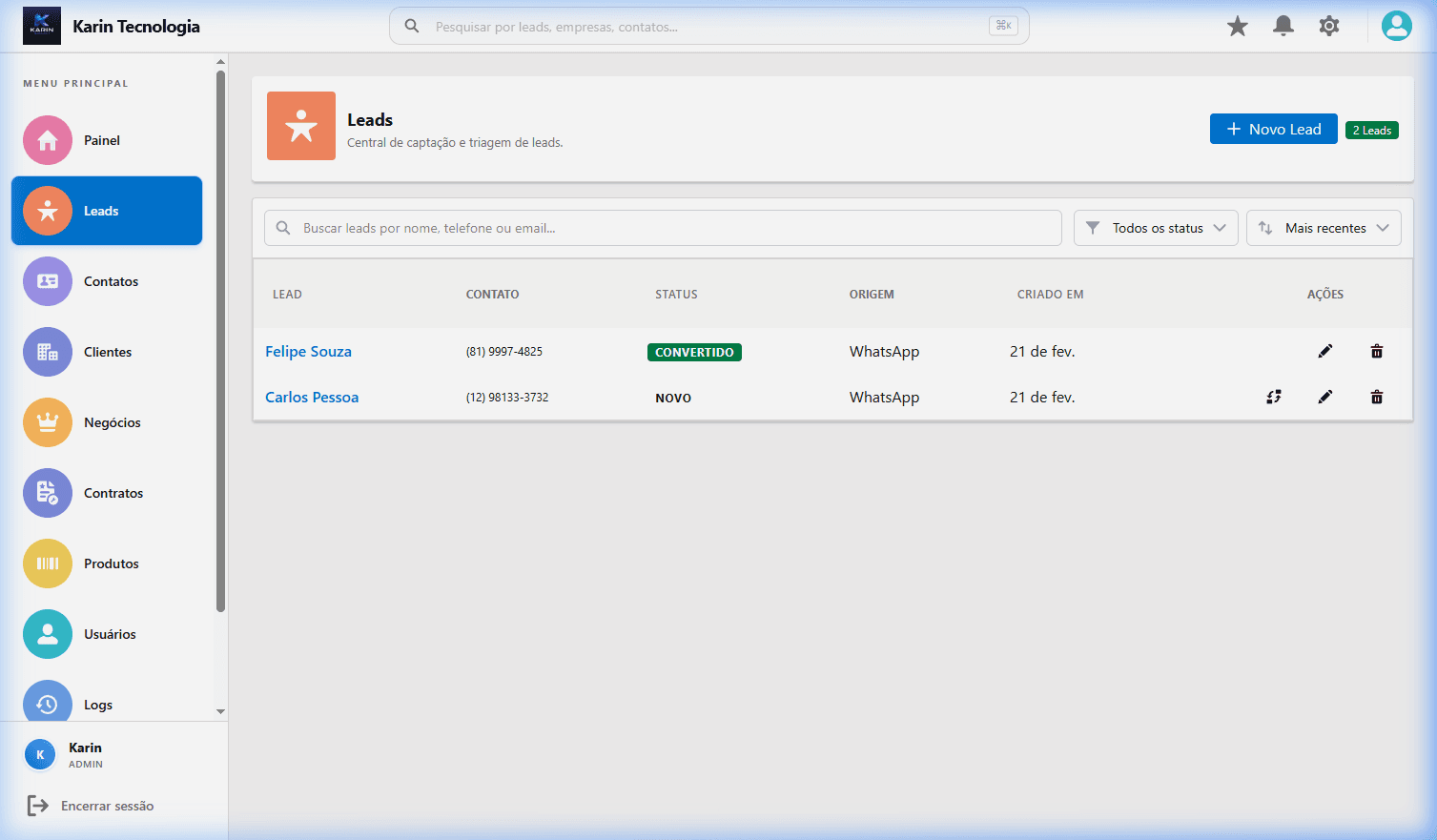Go to Painel in sidebar
The width and height of the screenshot is (1437, 840).
pos(101,140)
